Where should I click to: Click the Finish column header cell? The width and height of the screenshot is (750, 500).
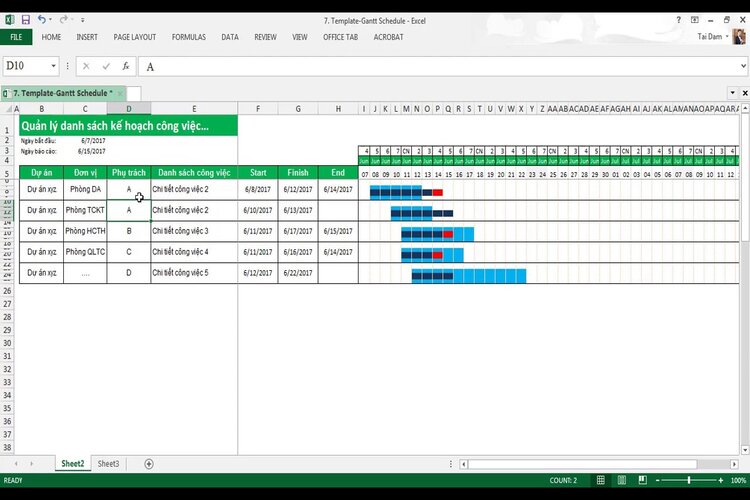[298, 173]
